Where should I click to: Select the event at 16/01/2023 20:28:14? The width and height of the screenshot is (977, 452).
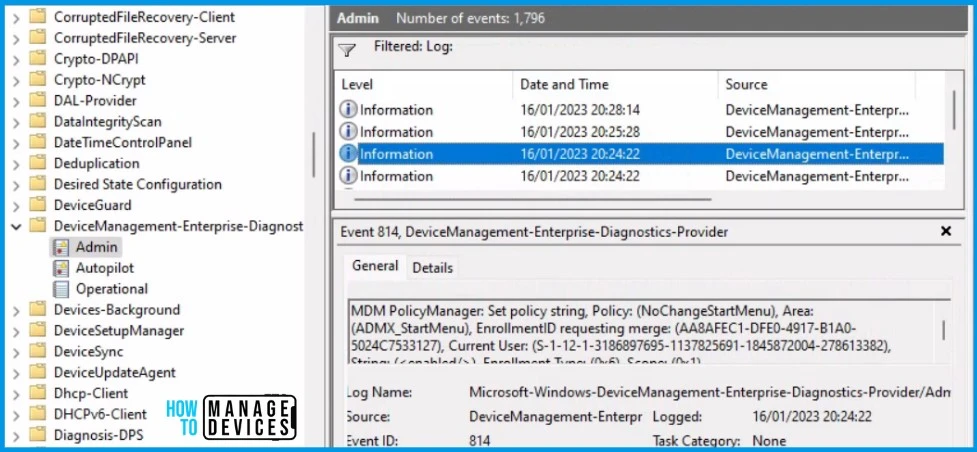[x=640, y=110]
